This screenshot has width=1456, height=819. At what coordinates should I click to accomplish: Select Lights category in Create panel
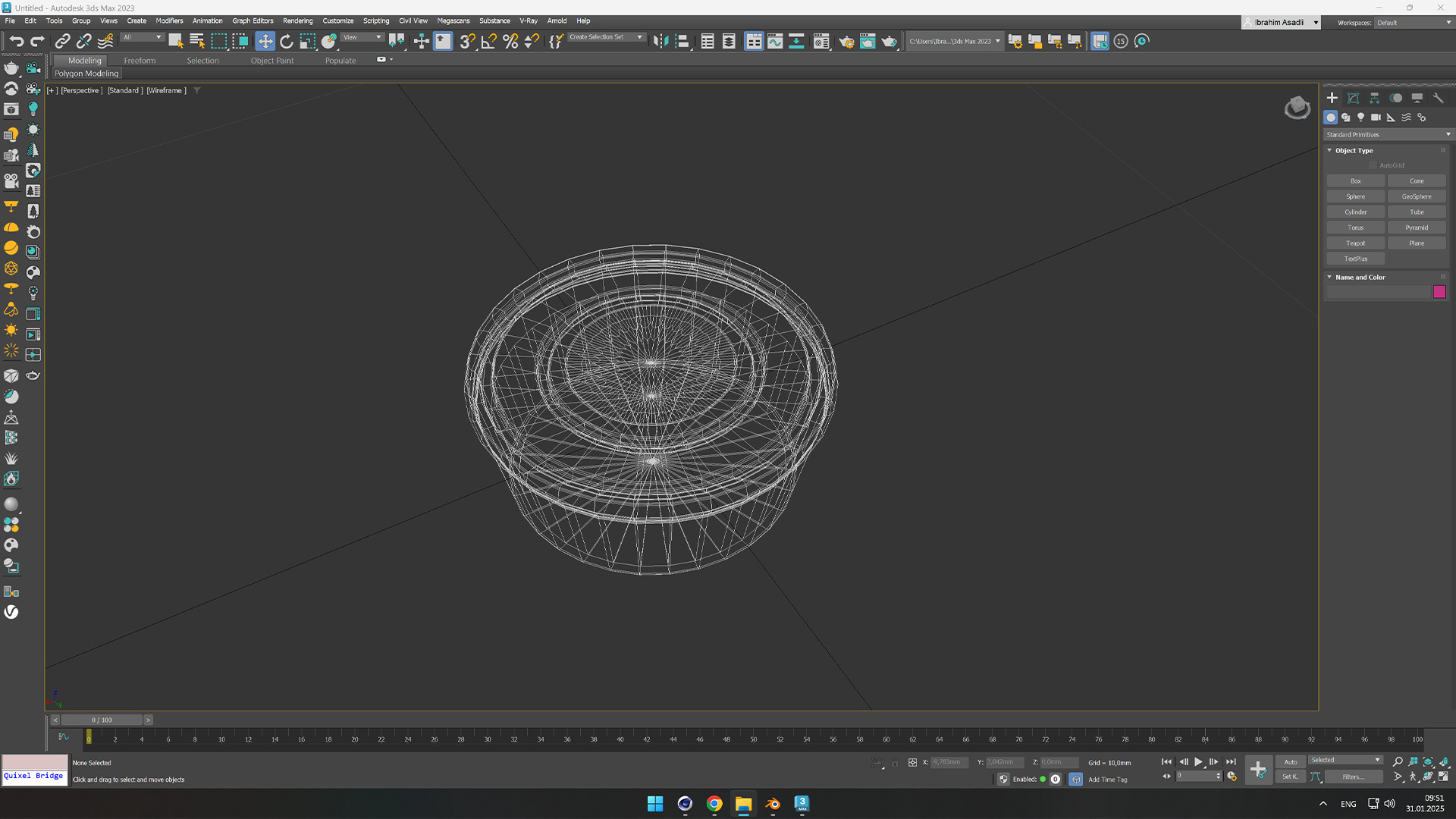[x=1360, y=118]
